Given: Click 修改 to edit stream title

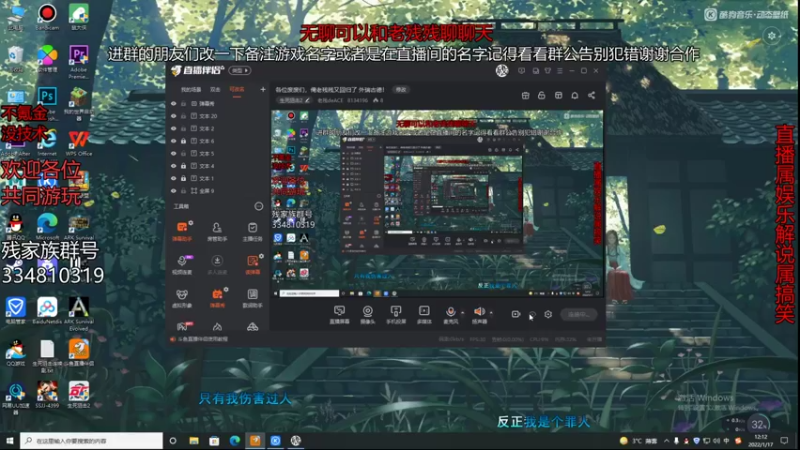Looking at the screenshot, I should [x=401, y=89].
